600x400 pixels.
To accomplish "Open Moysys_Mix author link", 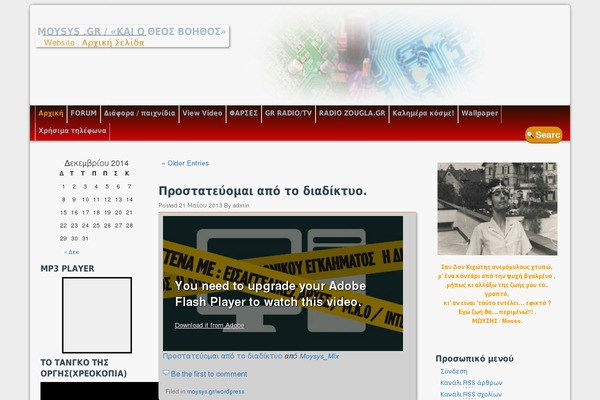I will 319,356.
